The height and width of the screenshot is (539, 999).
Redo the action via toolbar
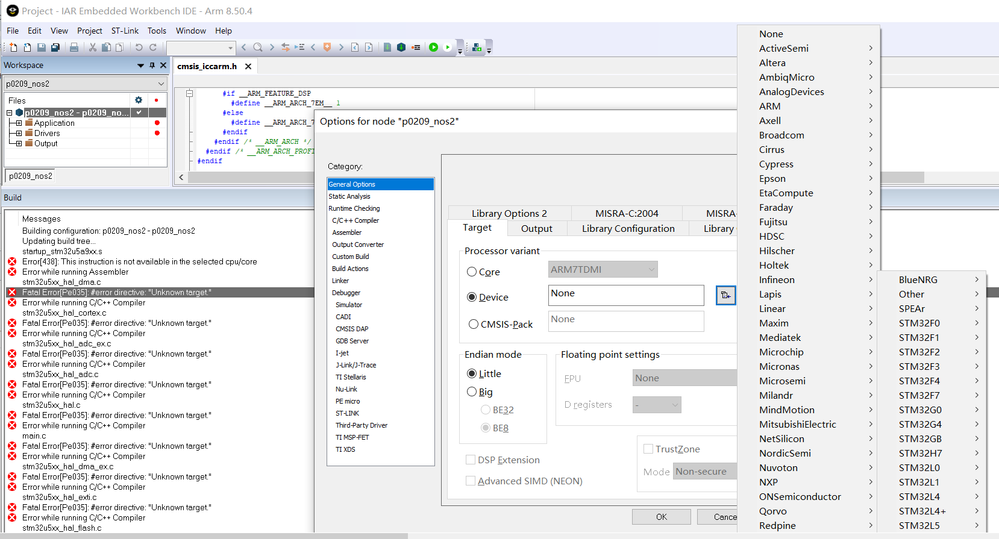[153, 47]
